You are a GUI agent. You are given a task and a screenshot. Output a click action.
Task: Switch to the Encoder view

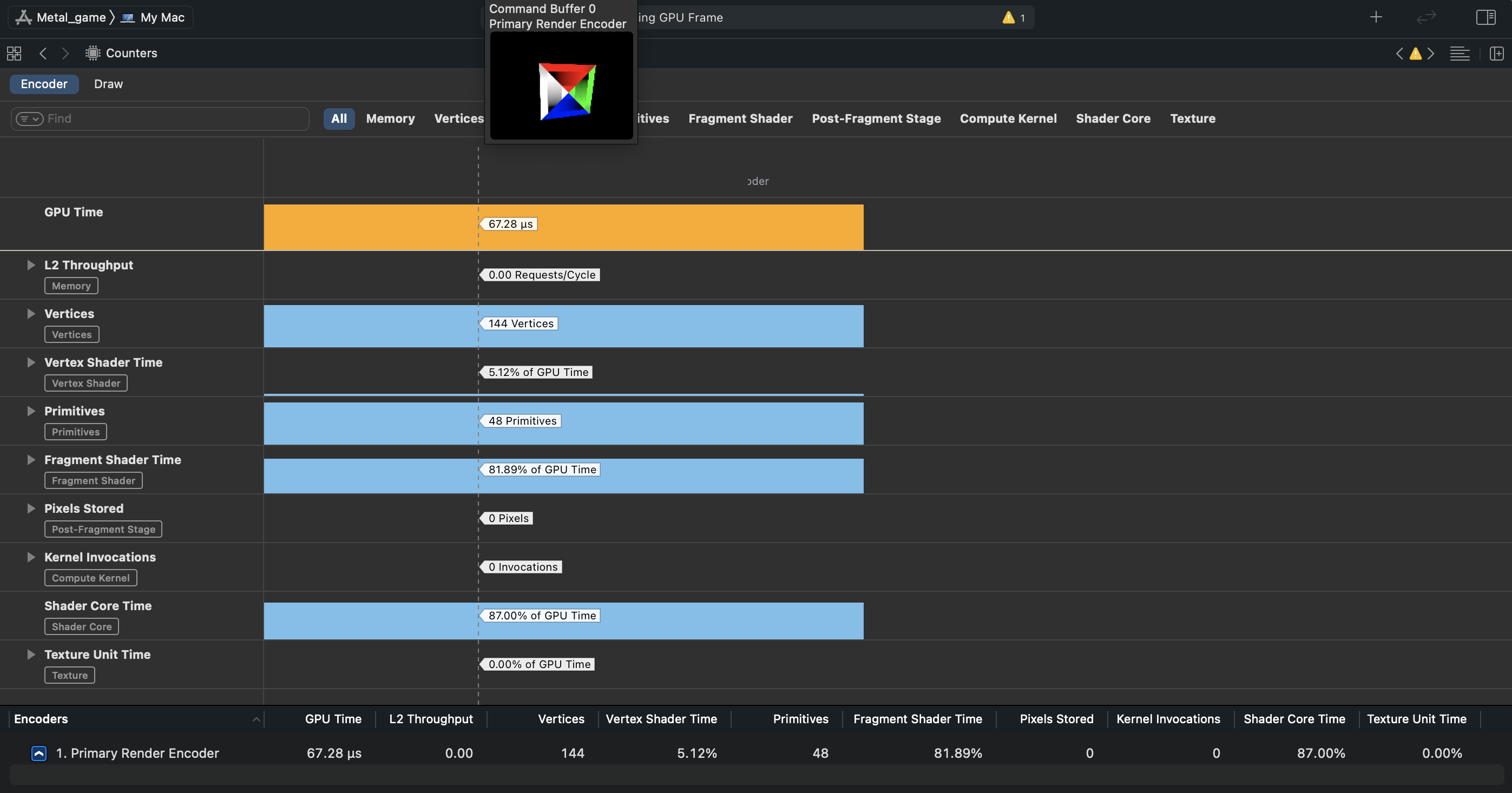[x=44, y=84]
